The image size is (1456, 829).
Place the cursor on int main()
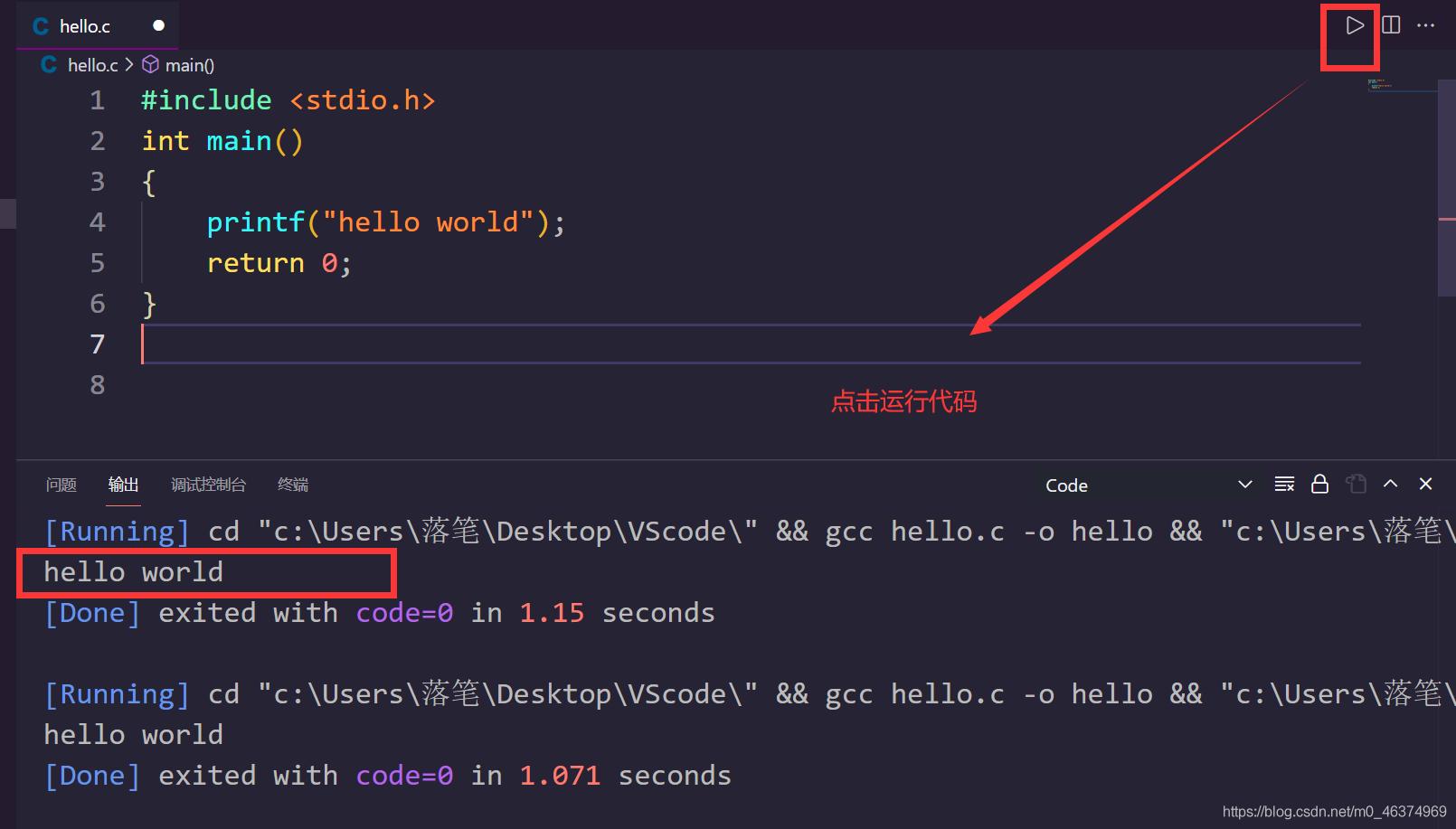point(222,141)
